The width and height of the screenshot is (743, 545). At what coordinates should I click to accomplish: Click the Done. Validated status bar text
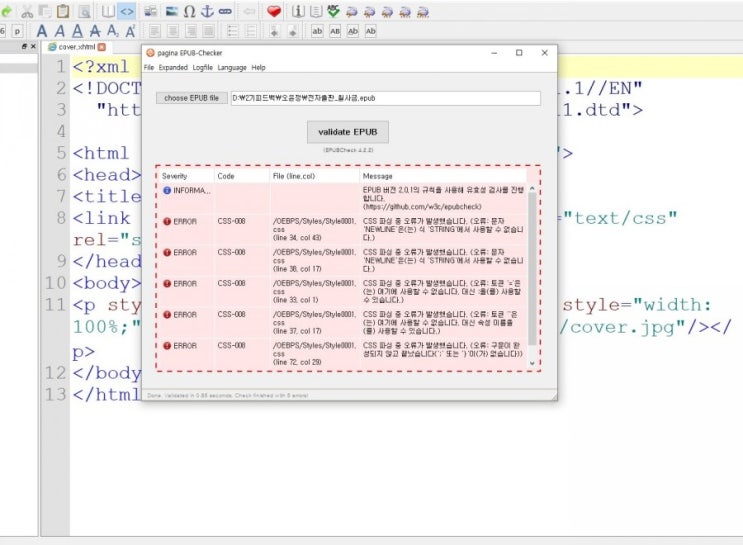[x=227, y=395]
